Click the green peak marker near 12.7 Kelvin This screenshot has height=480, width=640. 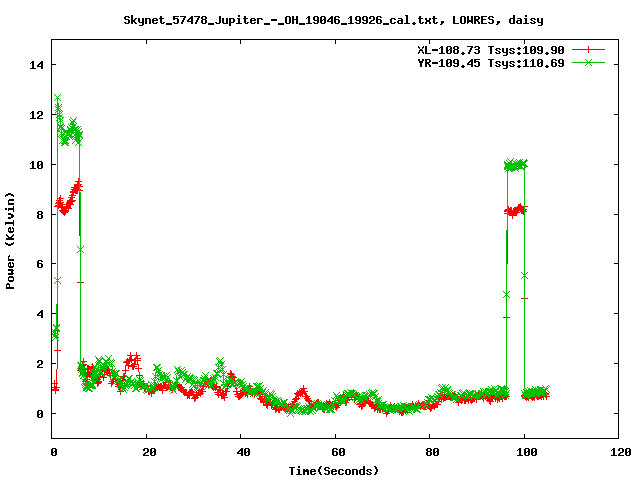58,98
